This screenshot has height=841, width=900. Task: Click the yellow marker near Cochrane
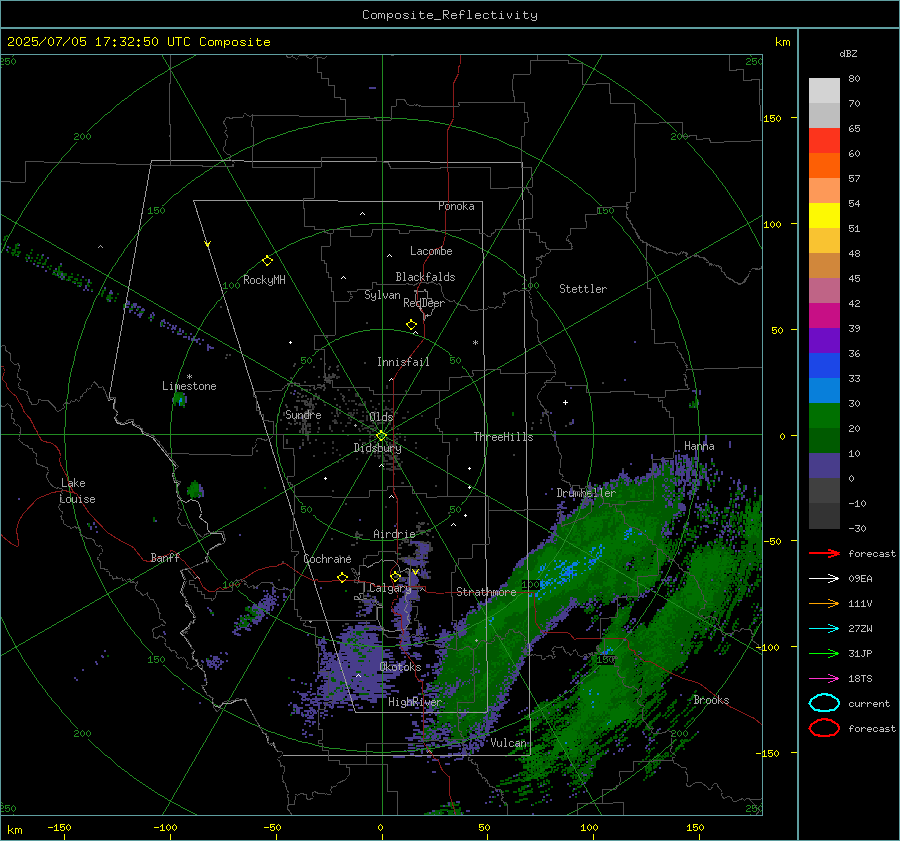342,577
